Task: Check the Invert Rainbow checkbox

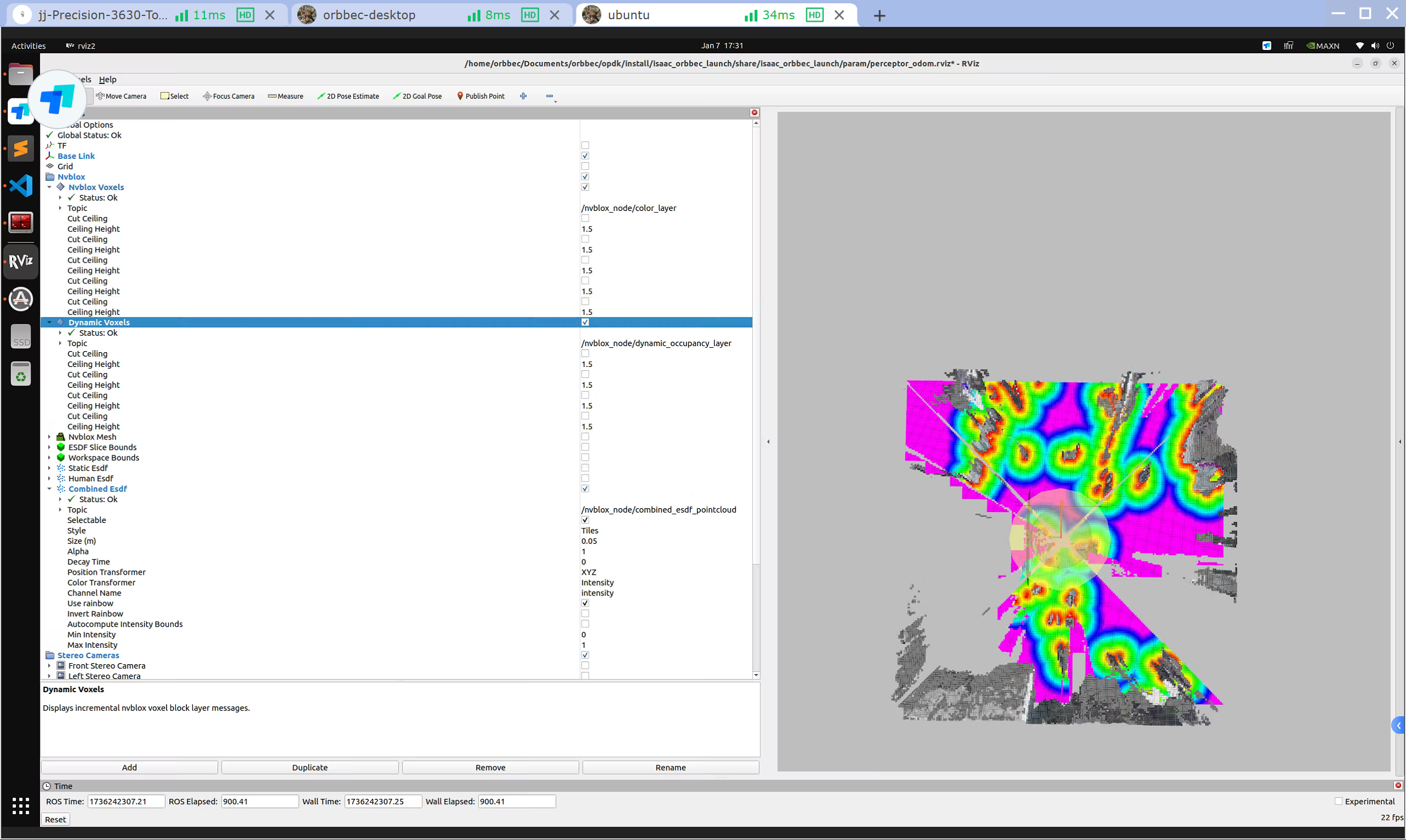Action: click(585, 614)
